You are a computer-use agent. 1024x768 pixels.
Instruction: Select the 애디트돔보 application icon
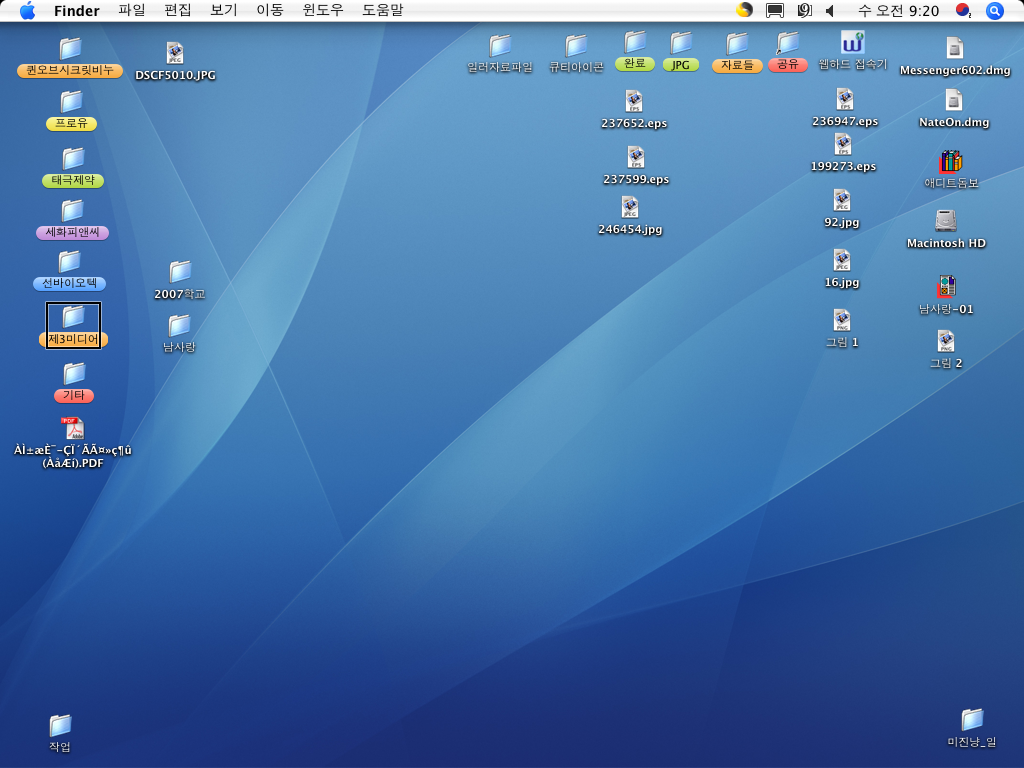coord(950,162)
